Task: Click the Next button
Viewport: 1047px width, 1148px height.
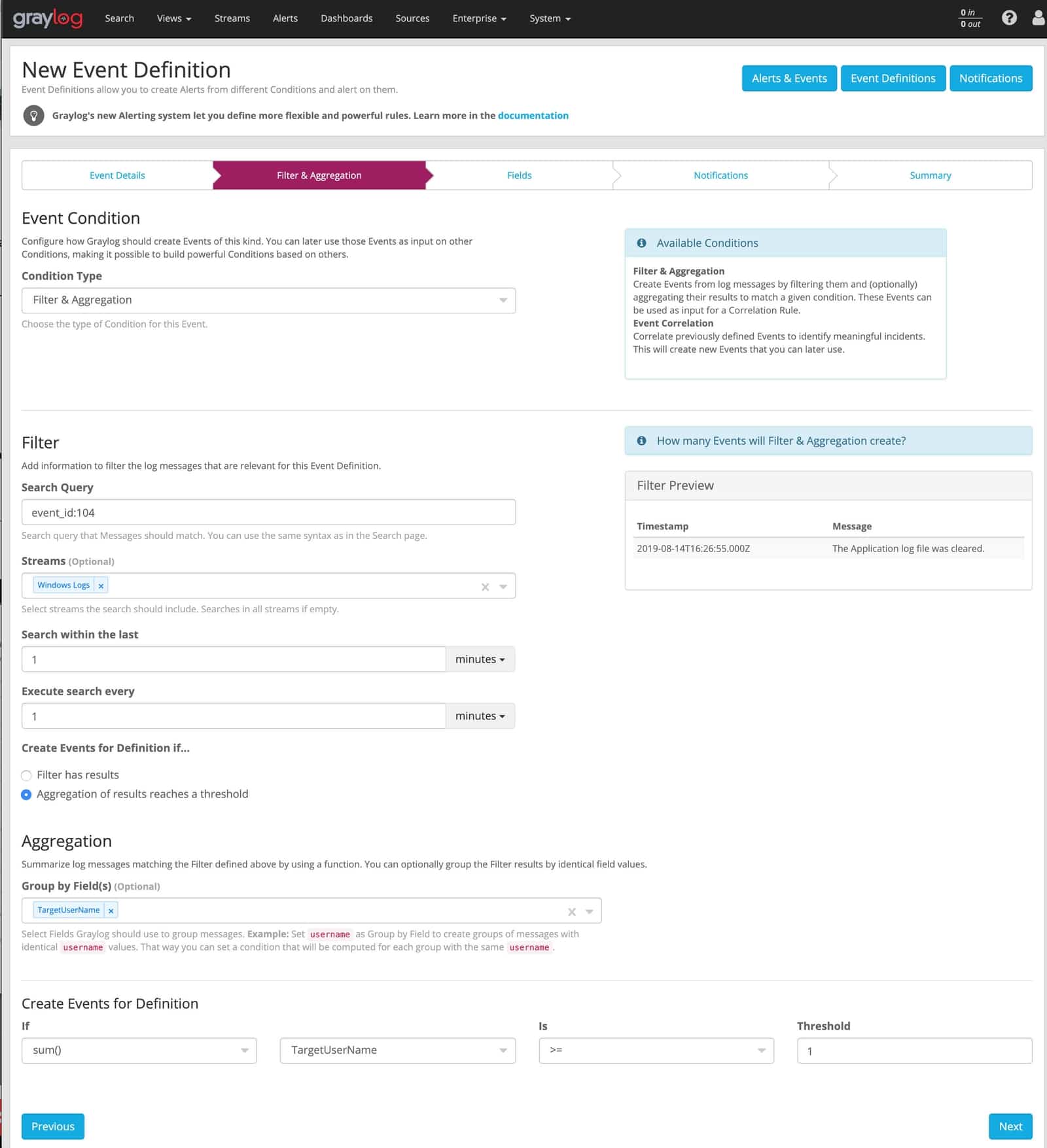Action: click(1010, 1126)
